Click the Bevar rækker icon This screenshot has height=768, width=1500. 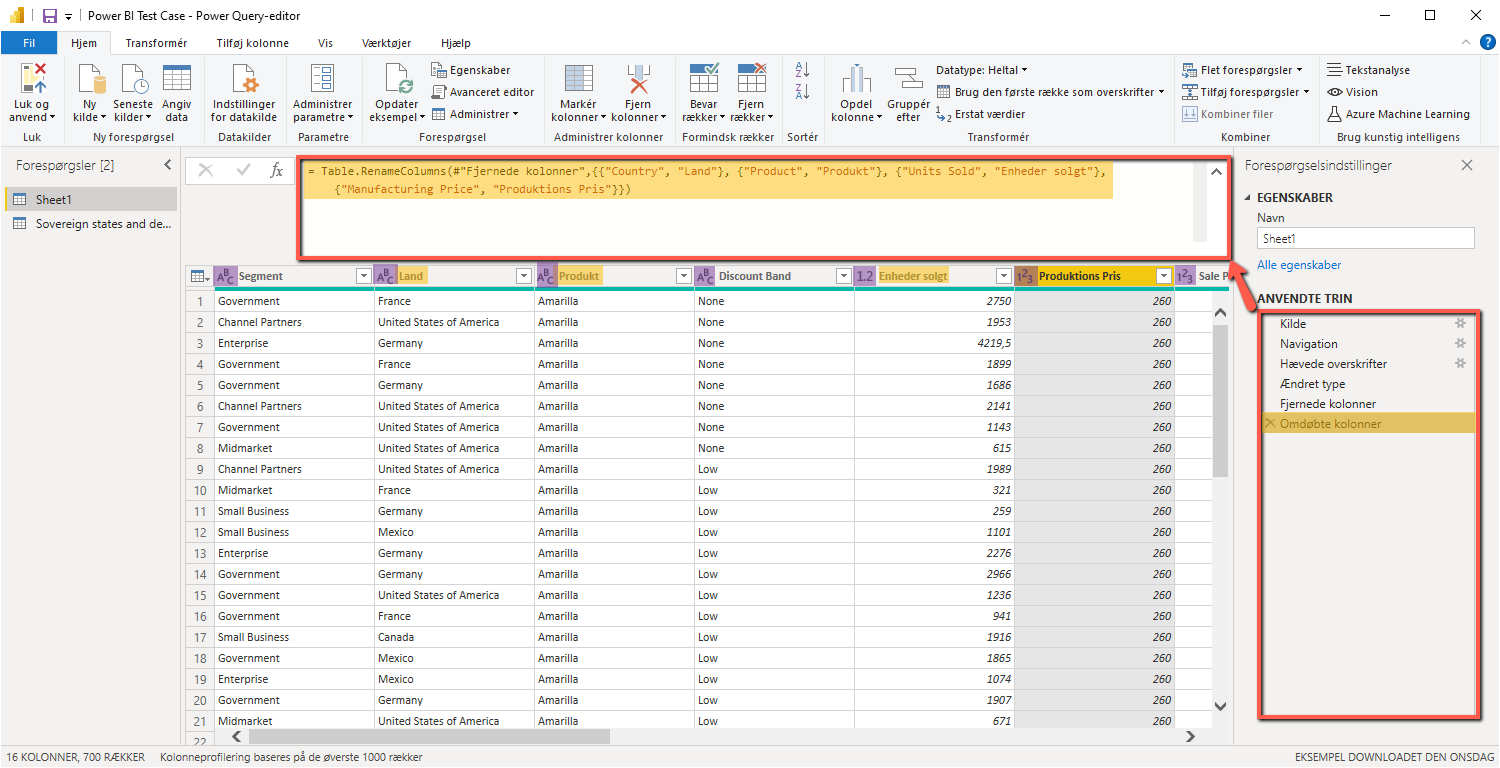point(704,79)
